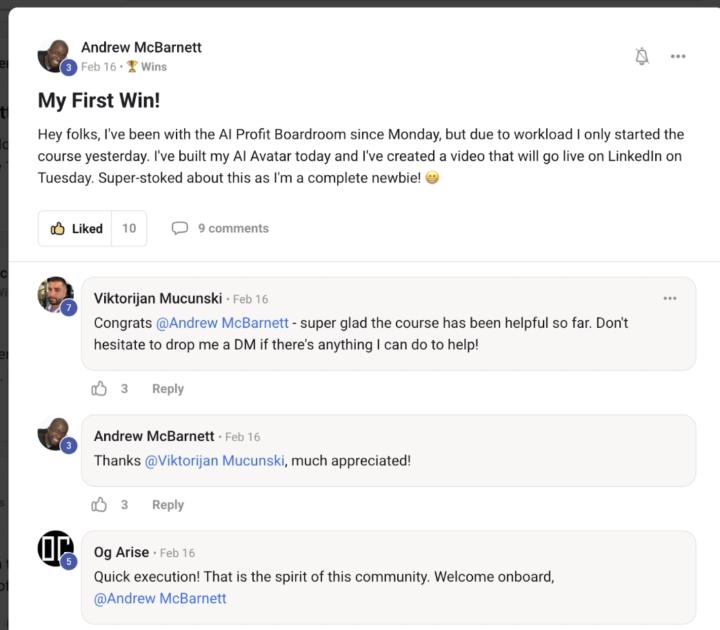Click the like count number 10
Screen dimensions: 720x630
[129, 228]
